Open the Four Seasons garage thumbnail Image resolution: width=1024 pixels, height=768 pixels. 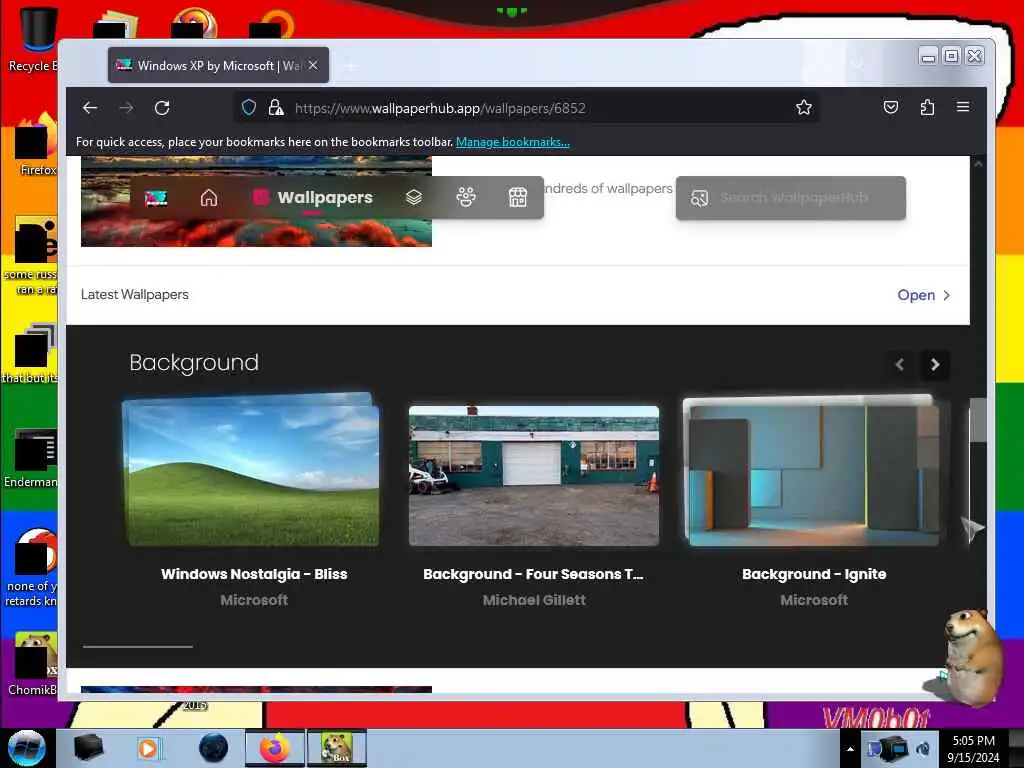click(534, 475)
